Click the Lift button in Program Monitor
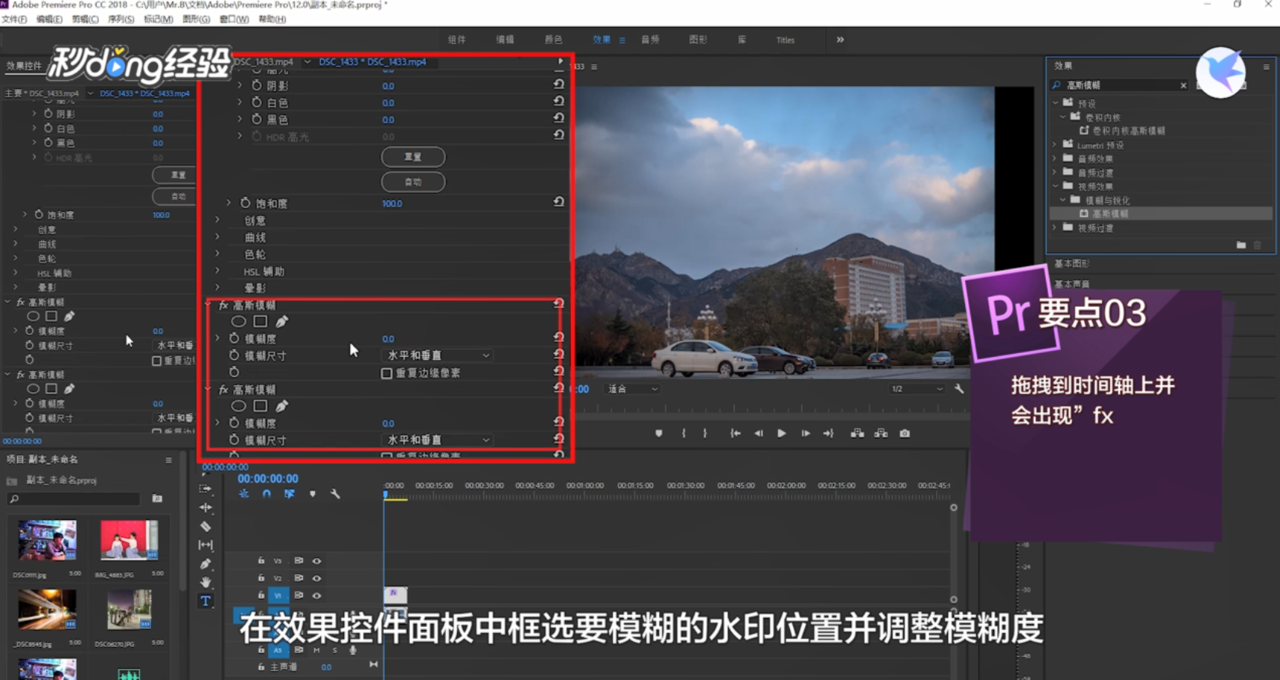The height and width of the screenshot is (680, 1280). (x=857, y=433)
